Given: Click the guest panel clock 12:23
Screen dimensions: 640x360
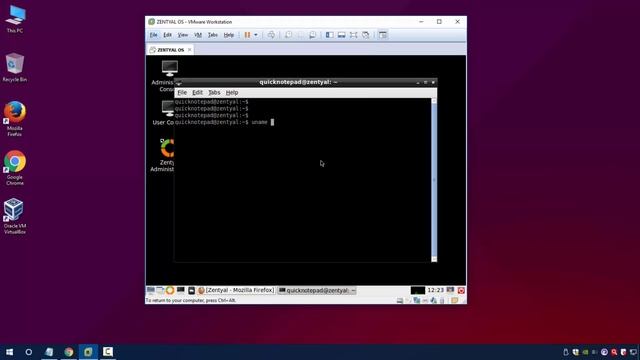Looking at the screenshot, I should (x=435, y=290).
